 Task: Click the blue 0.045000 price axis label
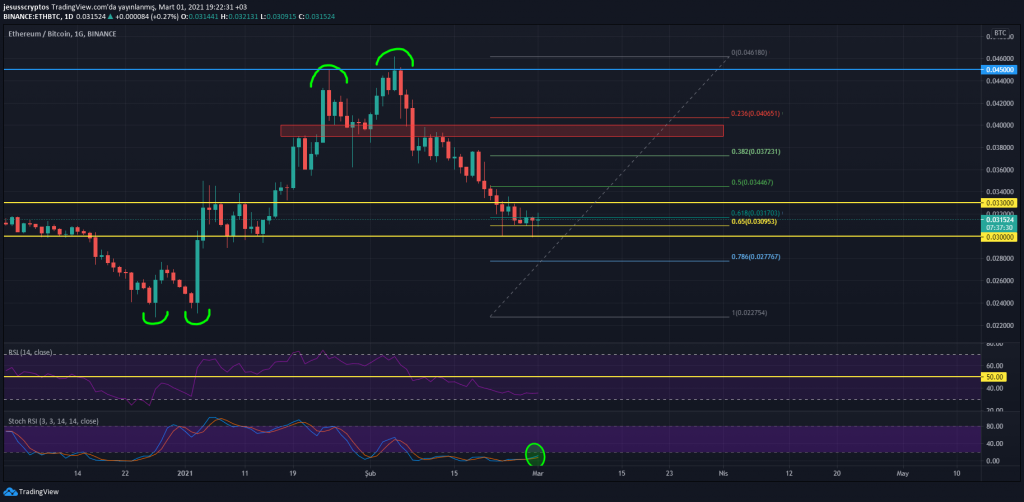997,70
